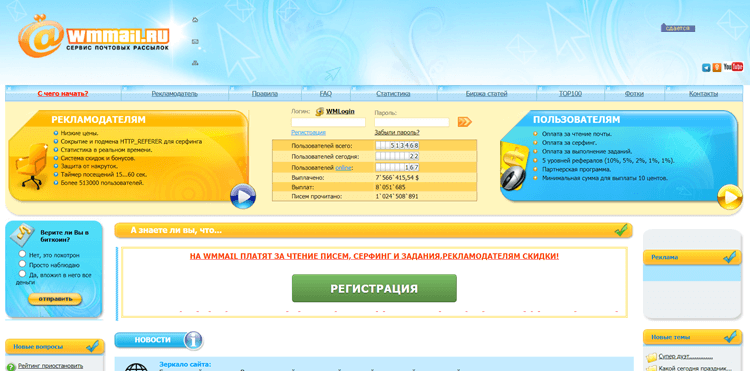Click the folder icon by Супер дует
Screen dimensions: 750x371
click(651, 357)
